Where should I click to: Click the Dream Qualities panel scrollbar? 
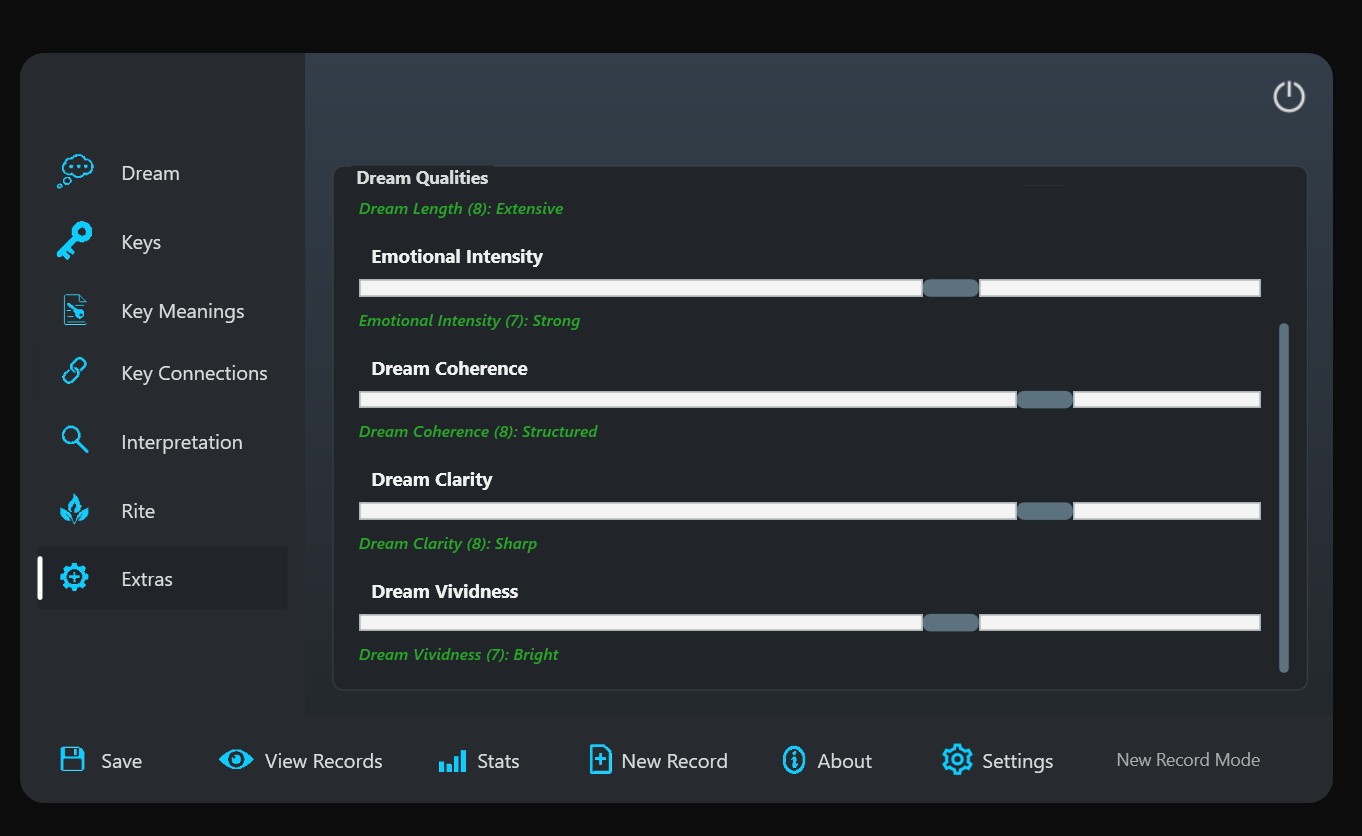click(1284, 497)
